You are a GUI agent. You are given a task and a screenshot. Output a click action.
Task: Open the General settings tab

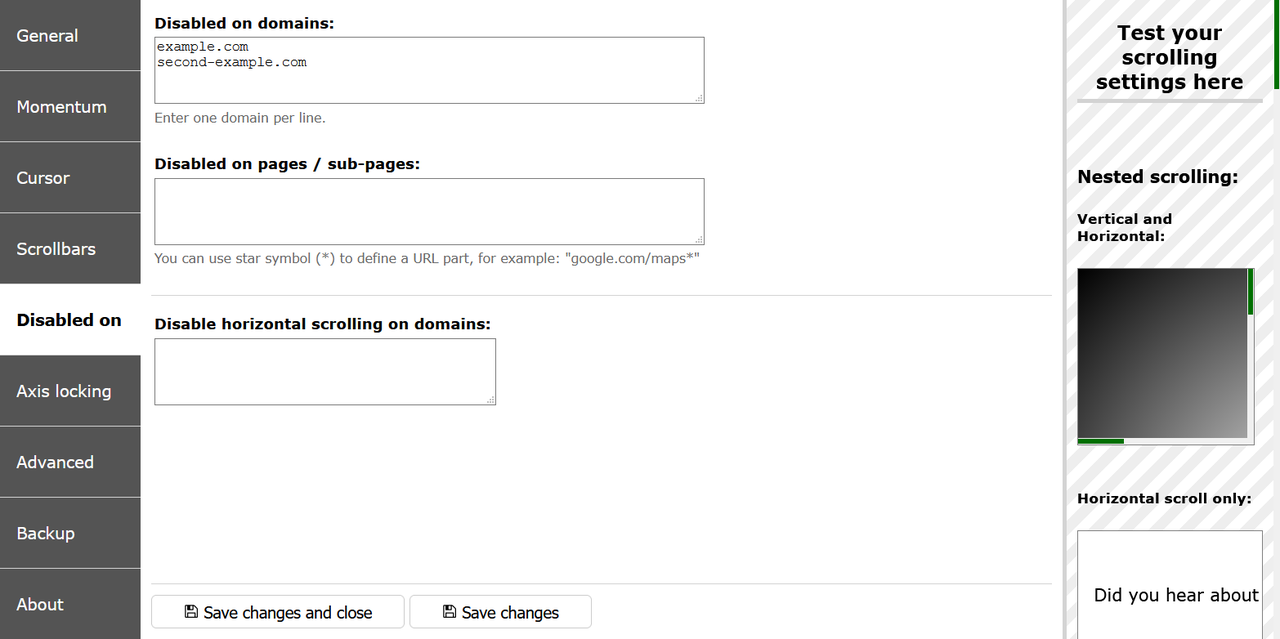click(70, 35)
